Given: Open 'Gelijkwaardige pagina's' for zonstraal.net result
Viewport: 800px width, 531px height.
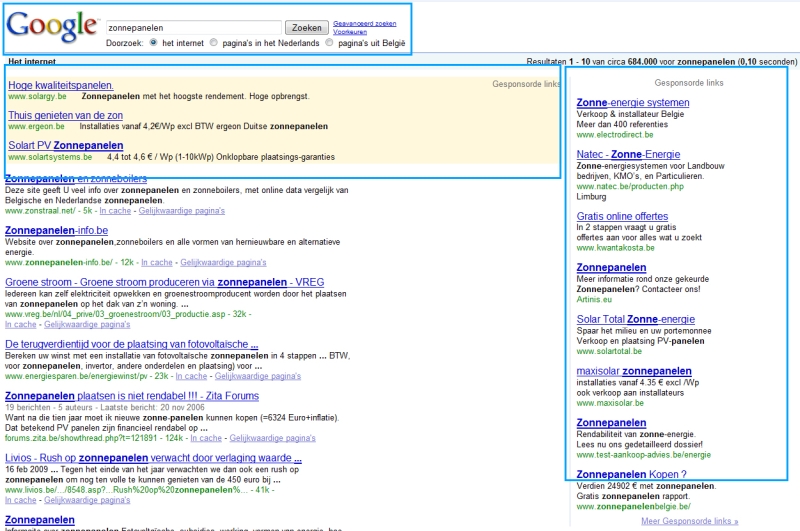Looking at the screenshot, I should (x=182, y=211).
